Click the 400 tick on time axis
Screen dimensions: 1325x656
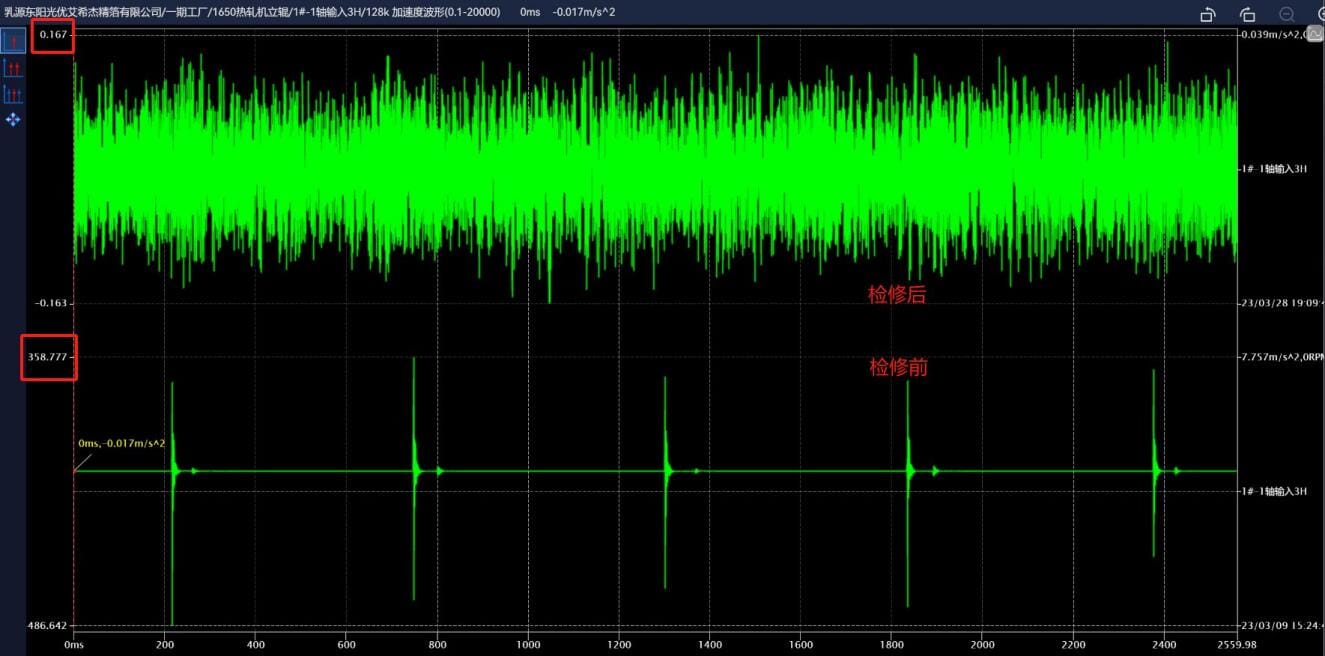tap(256, 645)
